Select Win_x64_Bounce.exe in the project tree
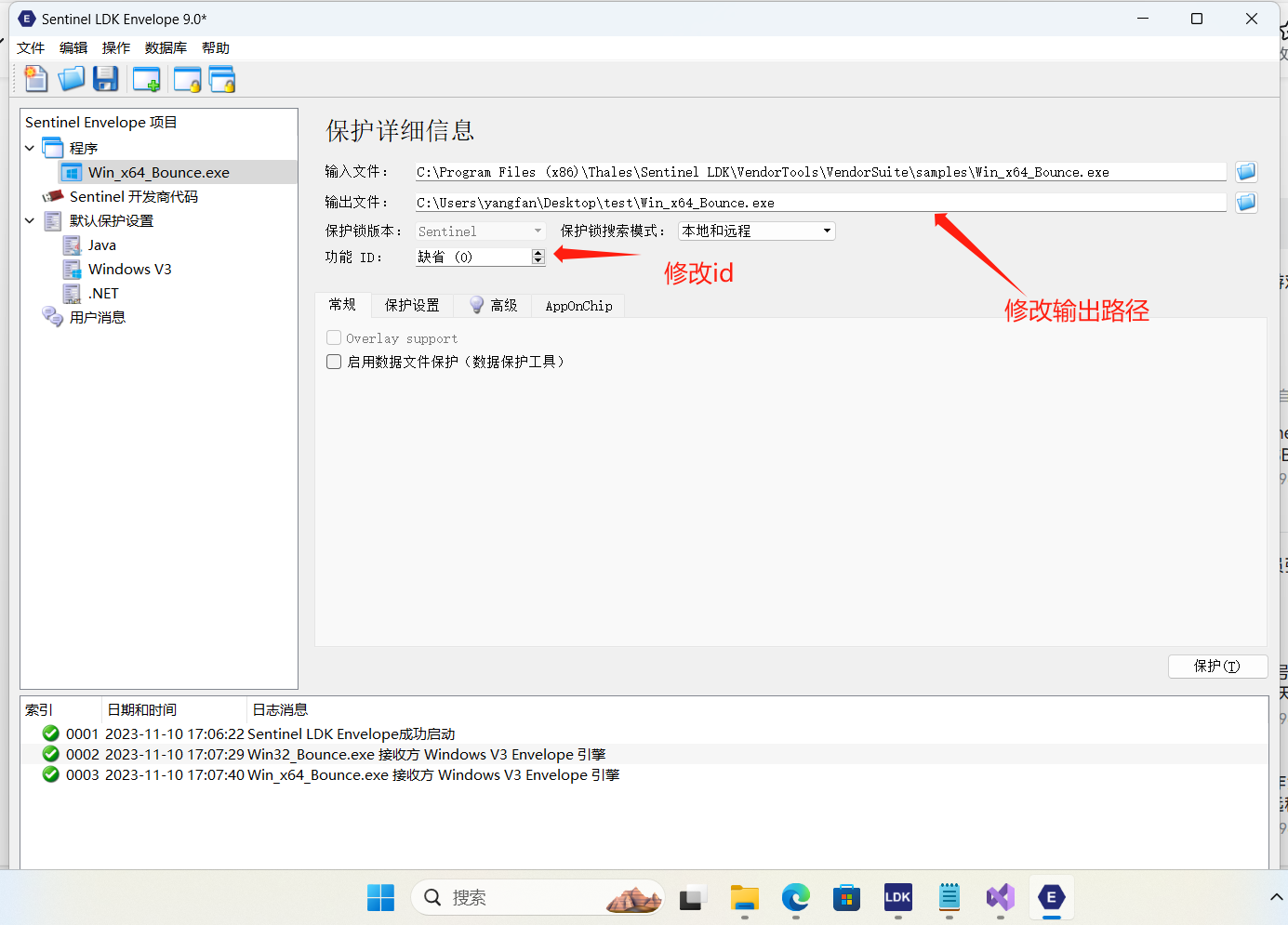This screenshot has height=925, width=1288. 159,172
